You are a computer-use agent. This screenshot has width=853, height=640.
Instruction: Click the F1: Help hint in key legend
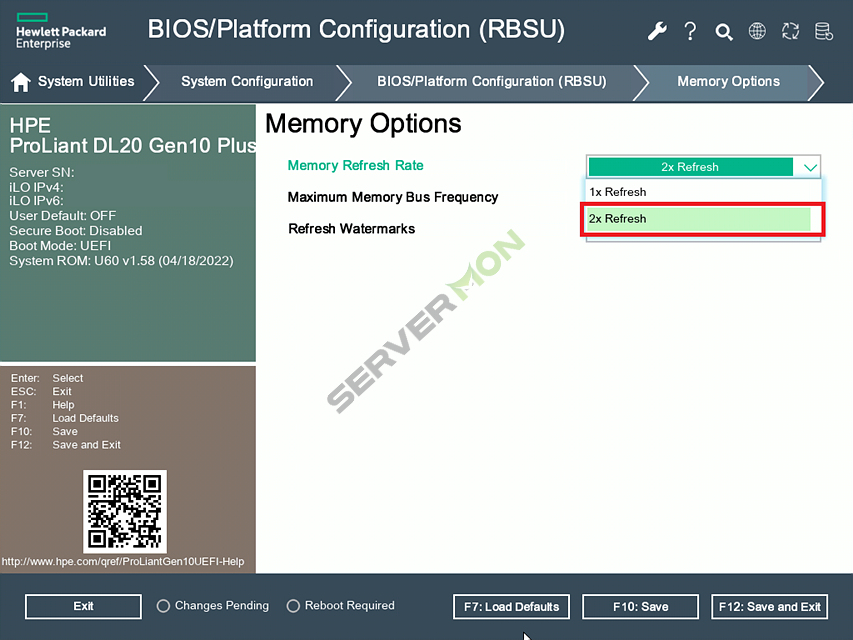point(42,405)
